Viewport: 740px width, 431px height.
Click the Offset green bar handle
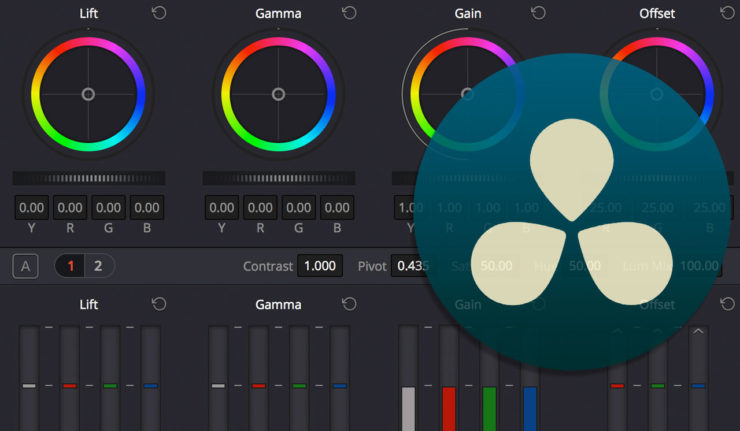657,386
